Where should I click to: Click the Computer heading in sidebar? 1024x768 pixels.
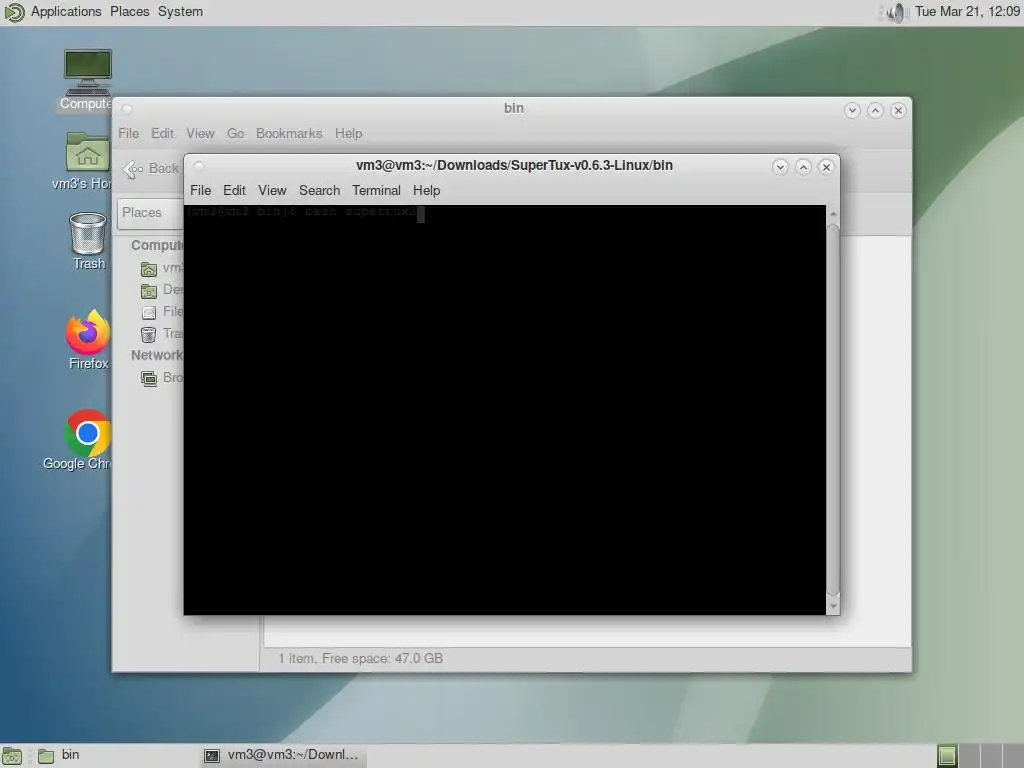click(x=157, y=245)
